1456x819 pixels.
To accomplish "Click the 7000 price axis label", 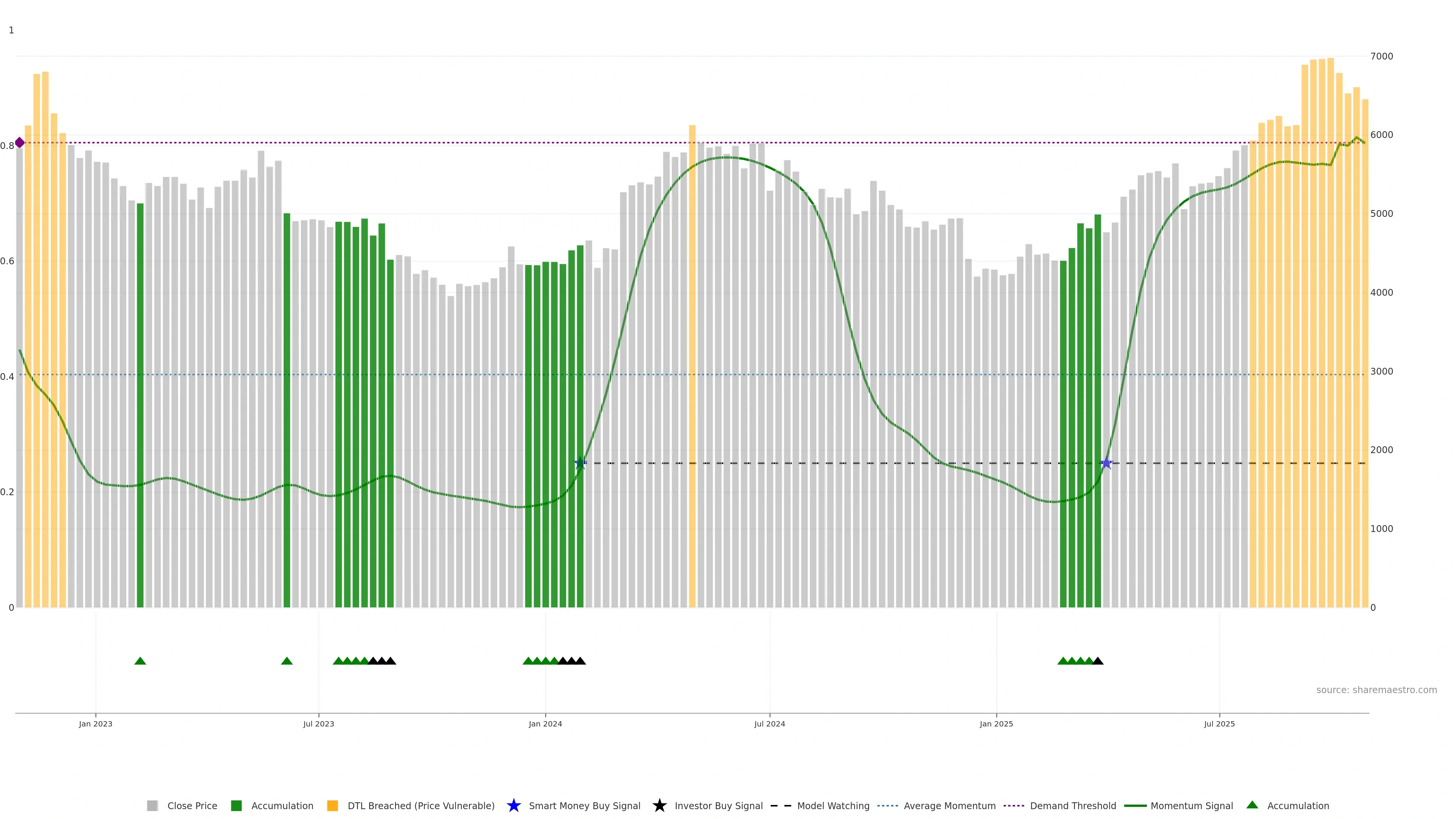I will (1381, 56).
